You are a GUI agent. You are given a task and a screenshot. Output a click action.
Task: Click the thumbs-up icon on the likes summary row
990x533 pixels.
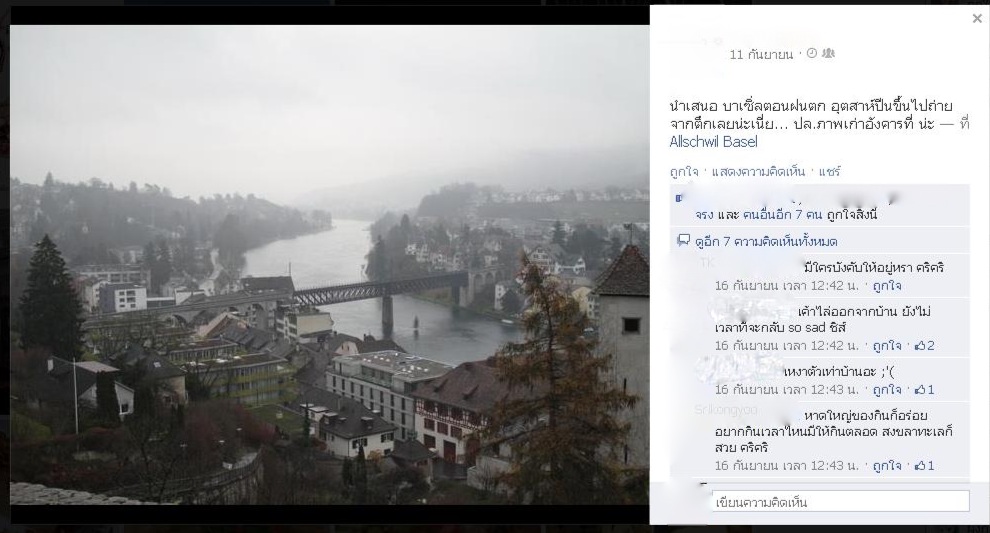pos(679,198)
